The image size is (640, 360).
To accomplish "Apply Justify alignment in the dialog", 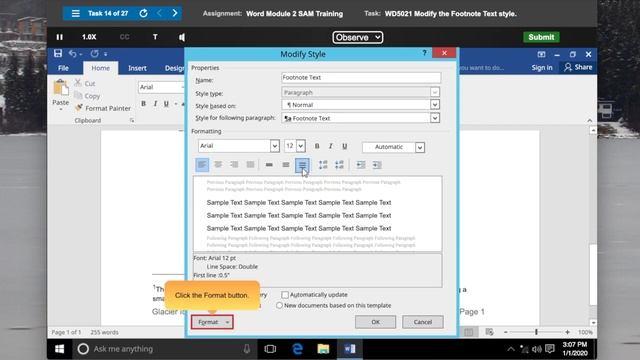I will (250, 165).
